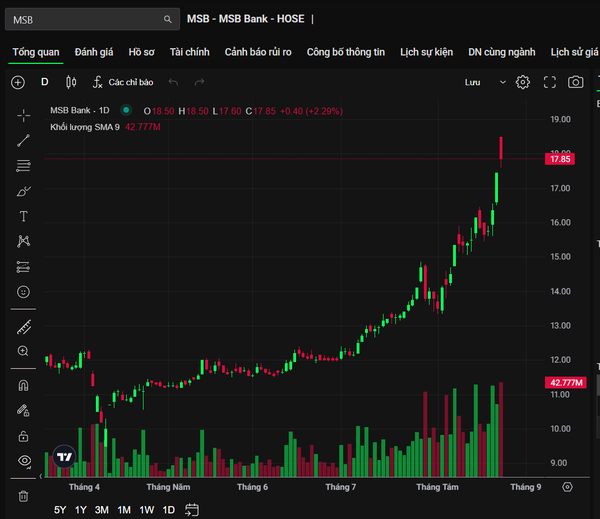Open the Cảnh báo rủi ro tab

pyautogui.click(x=258, y=52)
